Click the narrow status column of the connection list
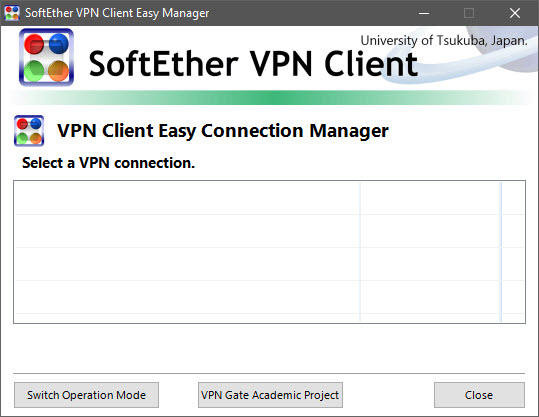Screen dimensions: 539x417 tap(431, 252)
